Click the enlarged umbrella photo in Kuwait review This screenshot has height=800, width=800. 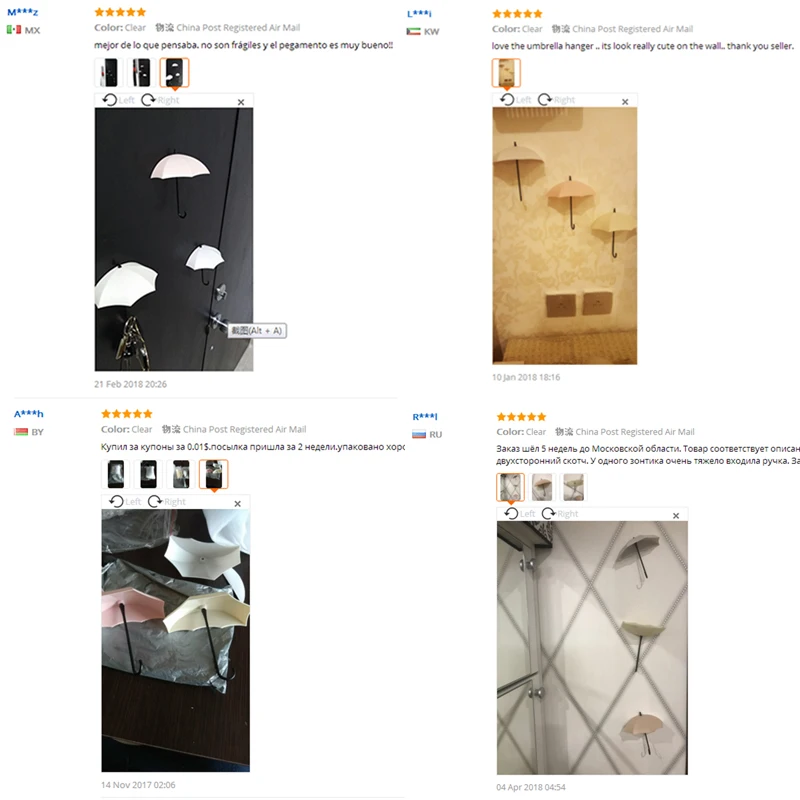[564, 235]
